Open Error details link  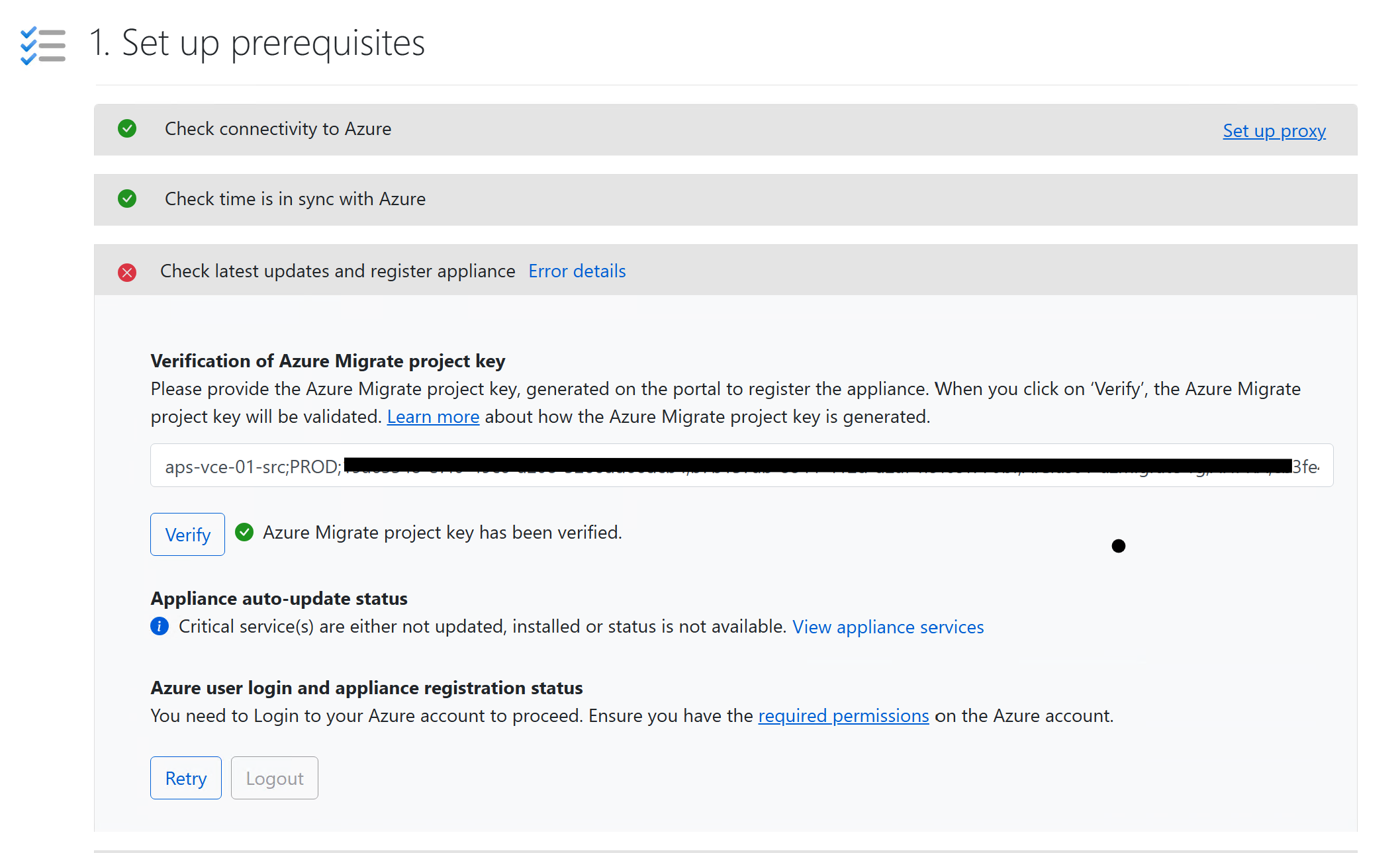577,271
